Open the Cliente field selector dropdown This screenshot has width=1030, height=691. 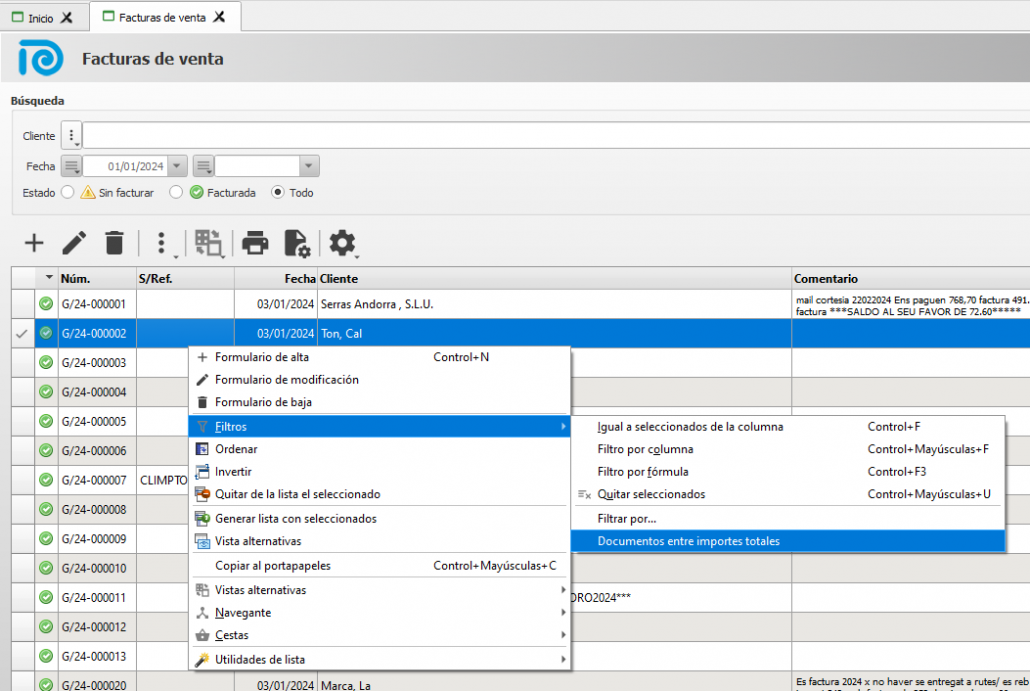pyautogui.click(x=71, y=136)
